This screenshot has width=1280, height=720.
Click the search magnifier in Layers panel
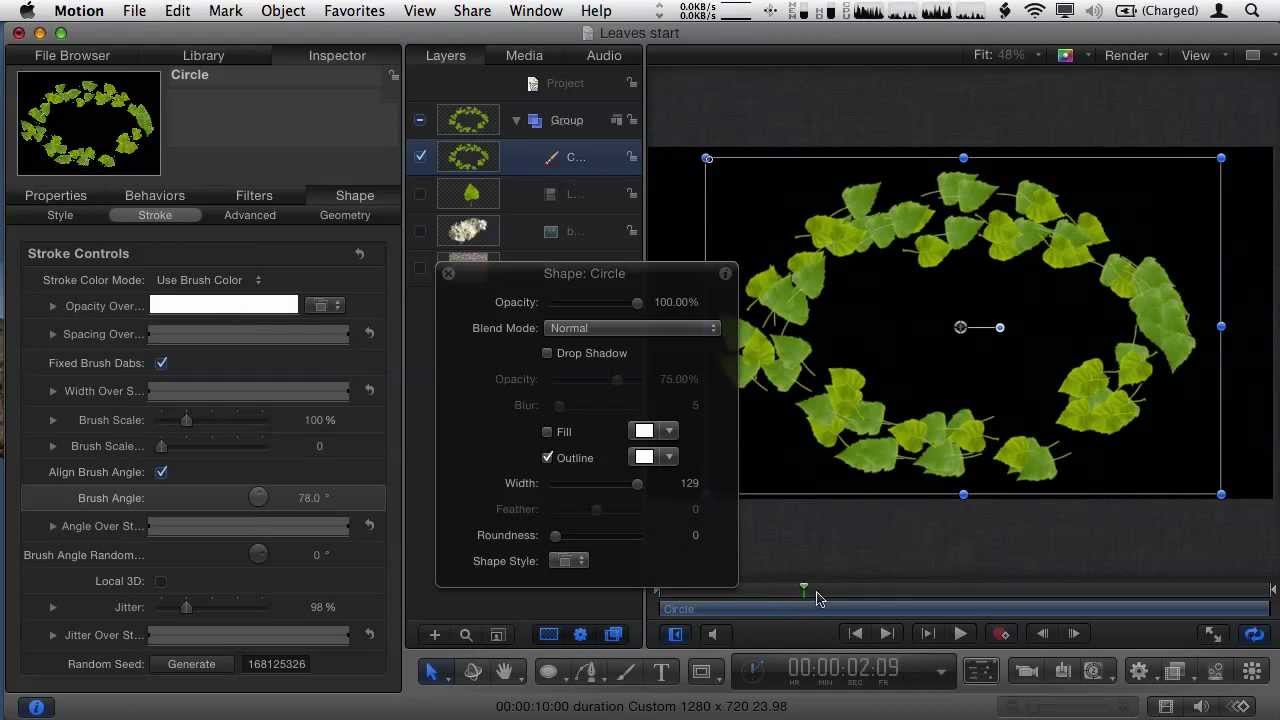click(466, 635)
